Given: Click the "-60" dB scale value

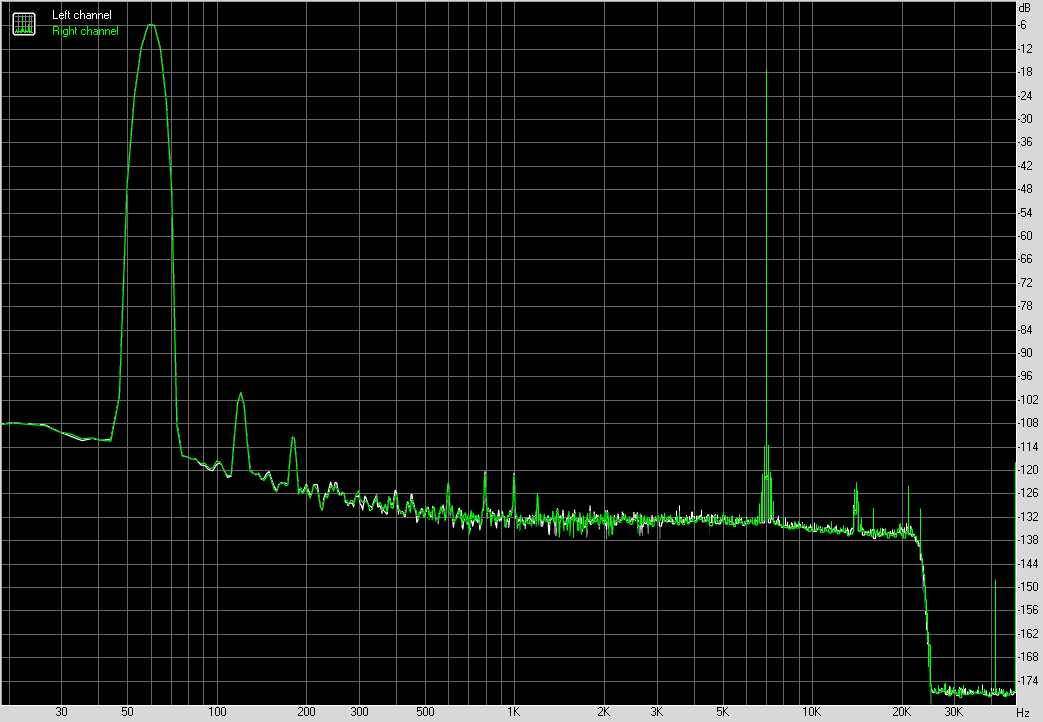Looking at the screenshot, I should click(x=1025, y=236).
